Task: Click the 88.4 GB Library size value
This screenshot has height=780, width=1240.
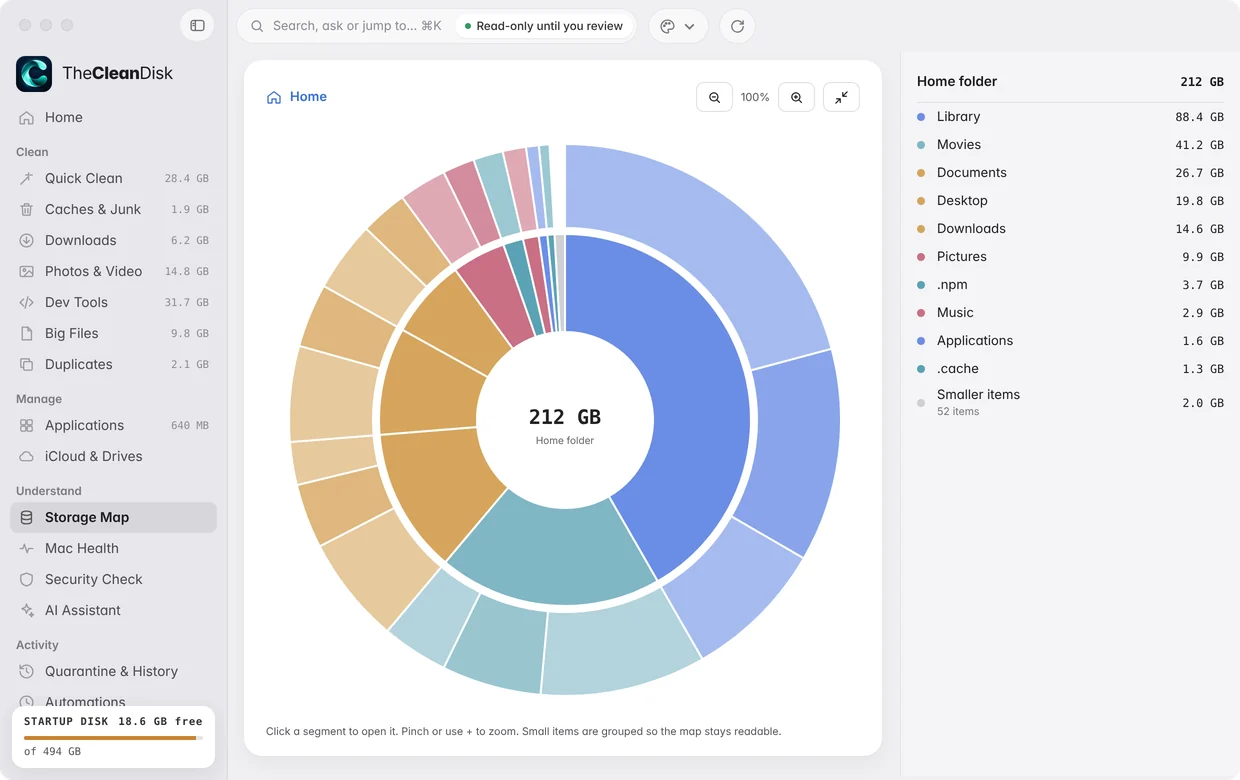Action: pos(1200,117)
